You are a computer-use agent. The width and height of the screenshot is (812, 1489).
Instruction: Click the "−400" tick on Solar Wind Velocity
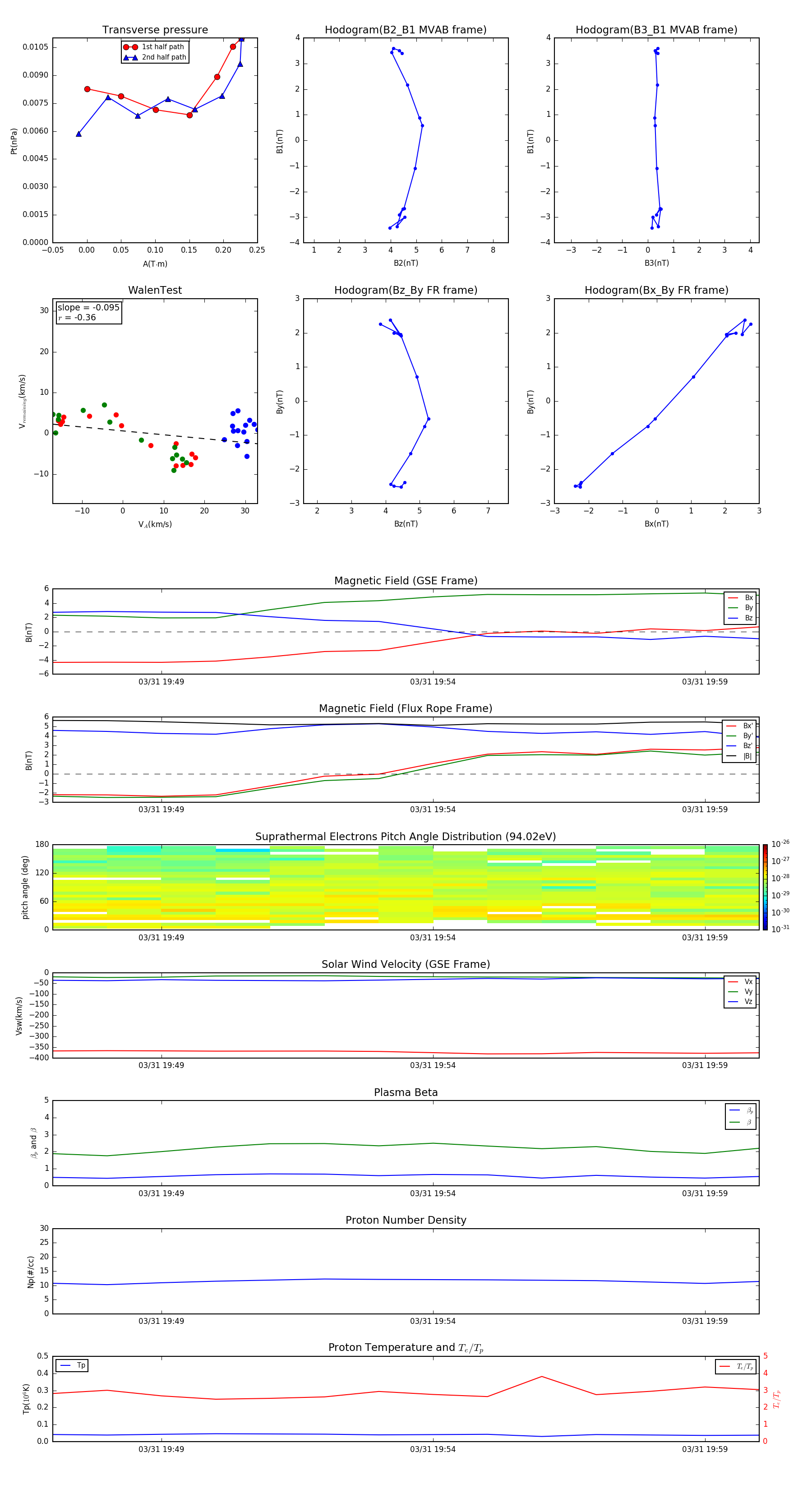(x=39, y=1058)
